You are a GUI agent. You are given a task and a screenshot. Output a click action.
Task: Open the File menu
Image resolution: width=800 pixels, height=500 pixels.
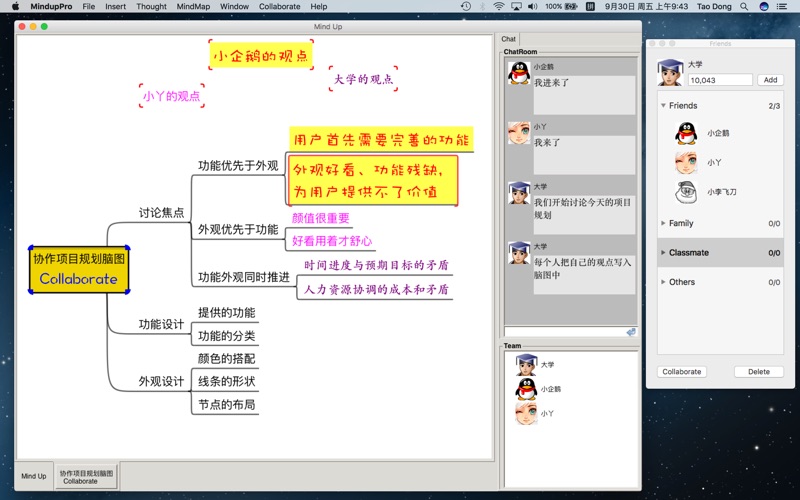click(x=89, y=7)
